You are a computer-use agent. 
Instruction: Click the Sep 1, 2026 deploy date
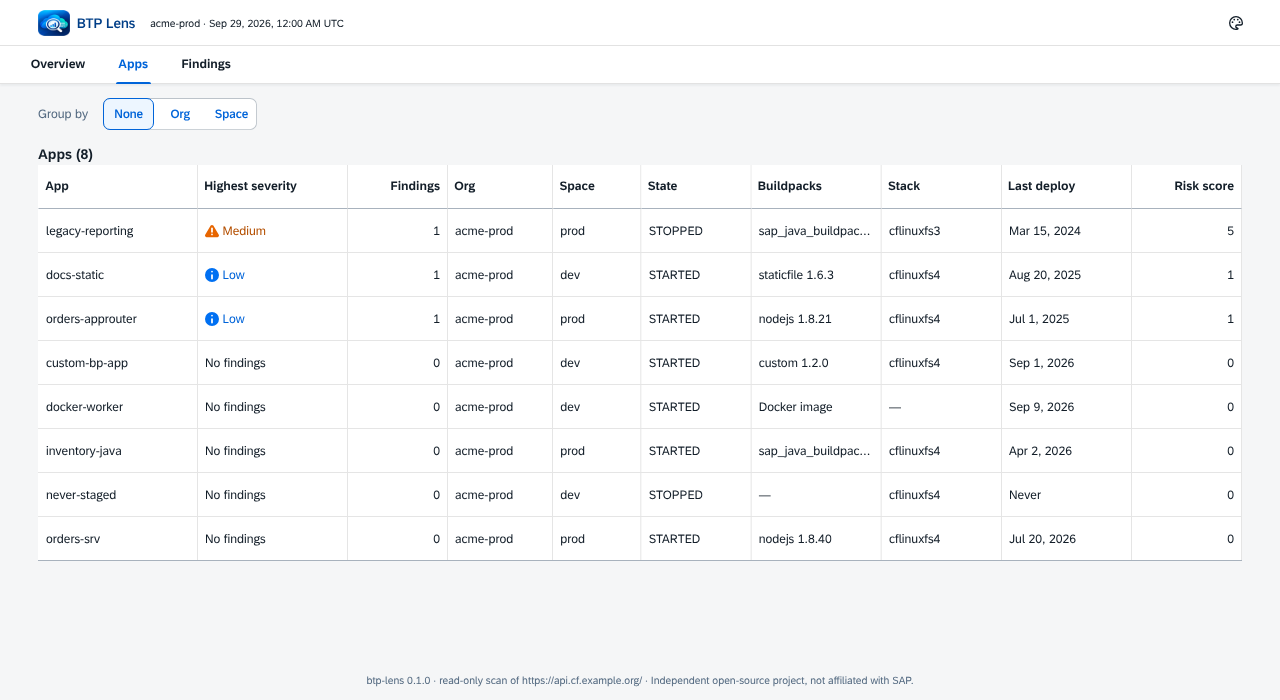point(1042,363)
